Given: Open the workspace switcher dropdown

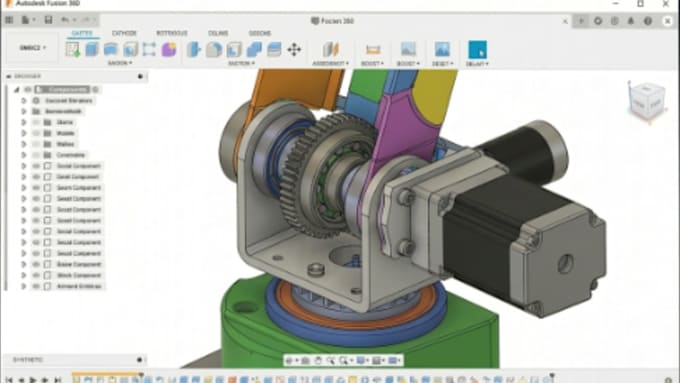Looking at the screenshot, I should tap(33, 48).
